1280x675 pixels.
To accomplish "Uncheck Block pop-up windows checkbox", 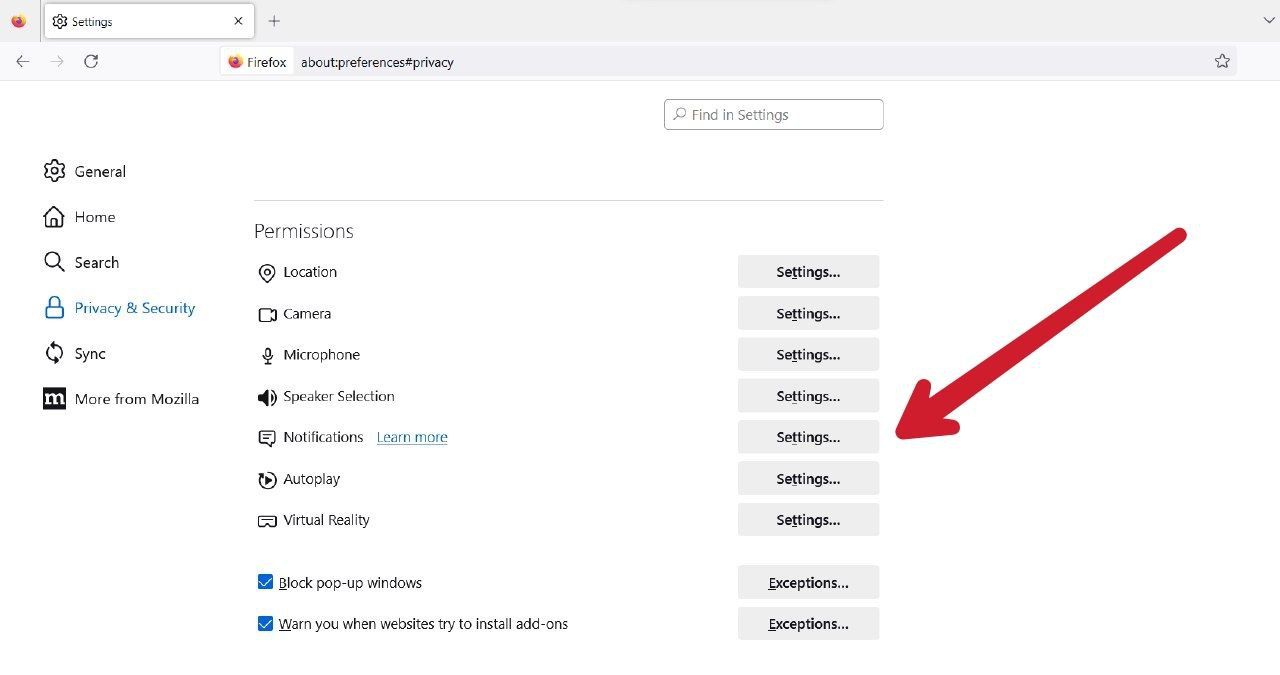I will [265, 582].
